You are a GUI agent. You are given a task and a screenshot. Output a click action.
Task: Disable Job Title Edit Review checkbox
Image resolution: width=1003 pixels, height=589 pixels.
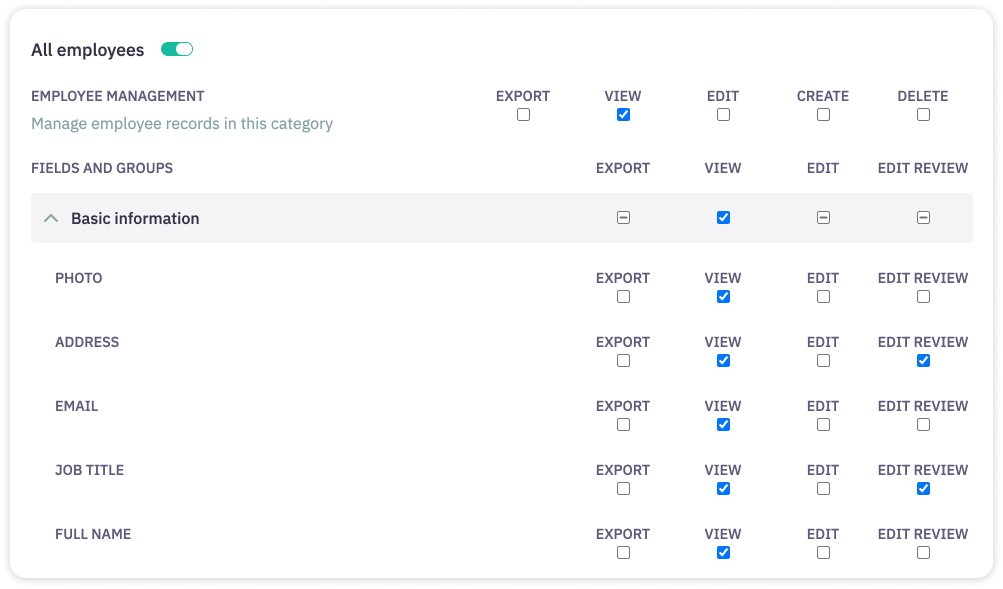pos(923,489)
